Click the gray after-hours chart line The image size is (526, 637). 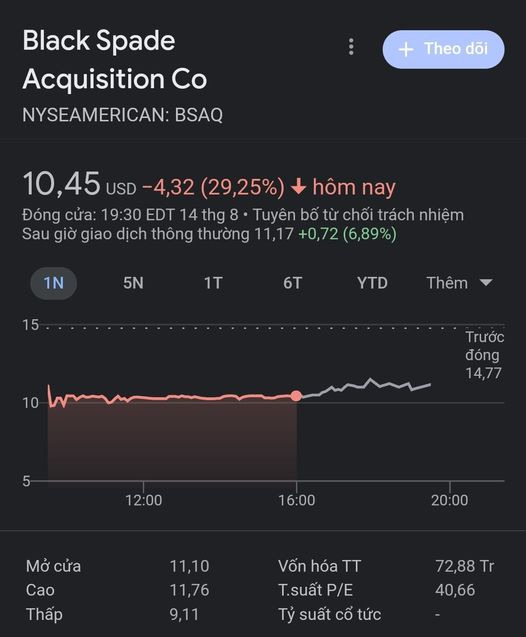pyautogui.click(x=366, y=386)
